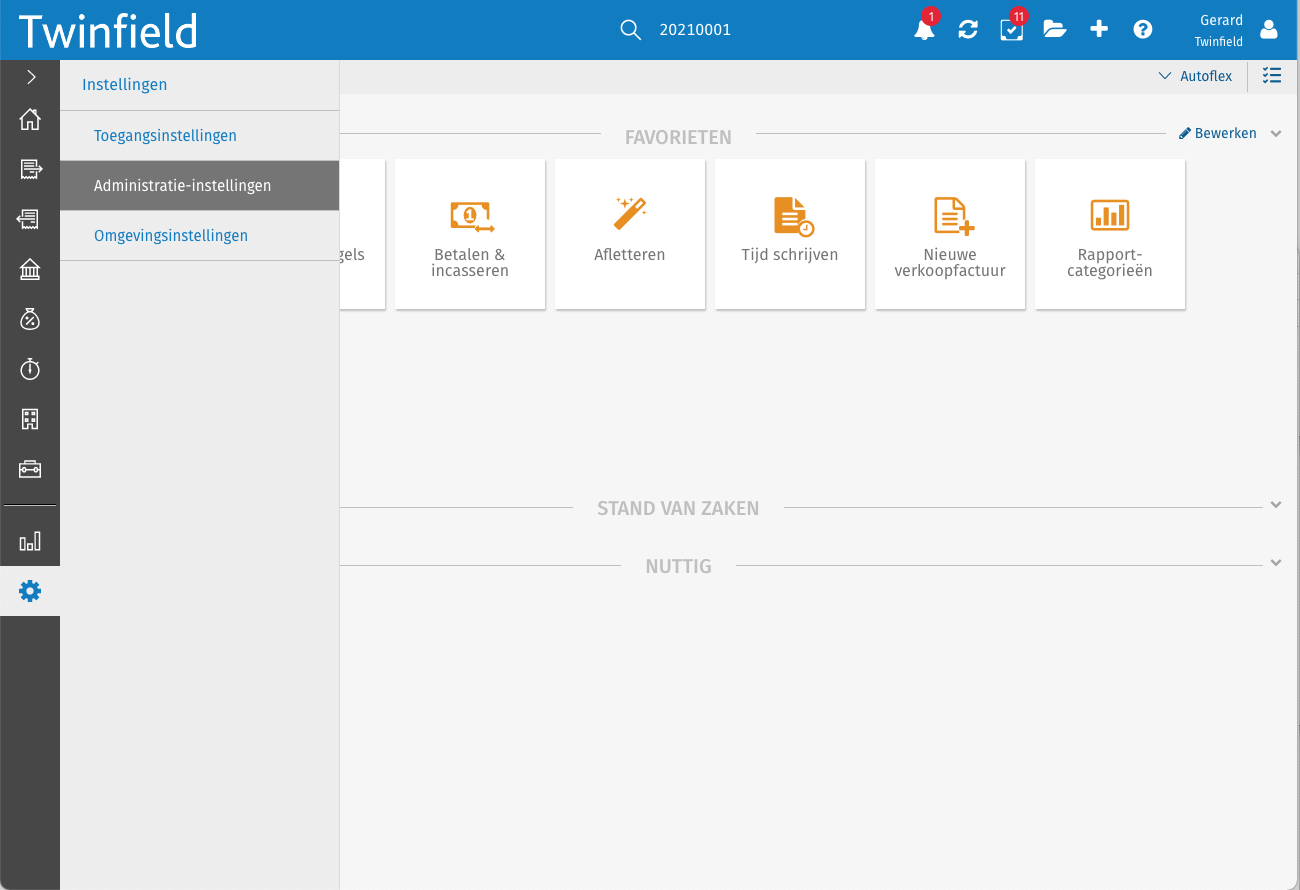Choose Omgevingsinstellingen in the menu
The image size is (1300, 890).
(x=171, y=236)
